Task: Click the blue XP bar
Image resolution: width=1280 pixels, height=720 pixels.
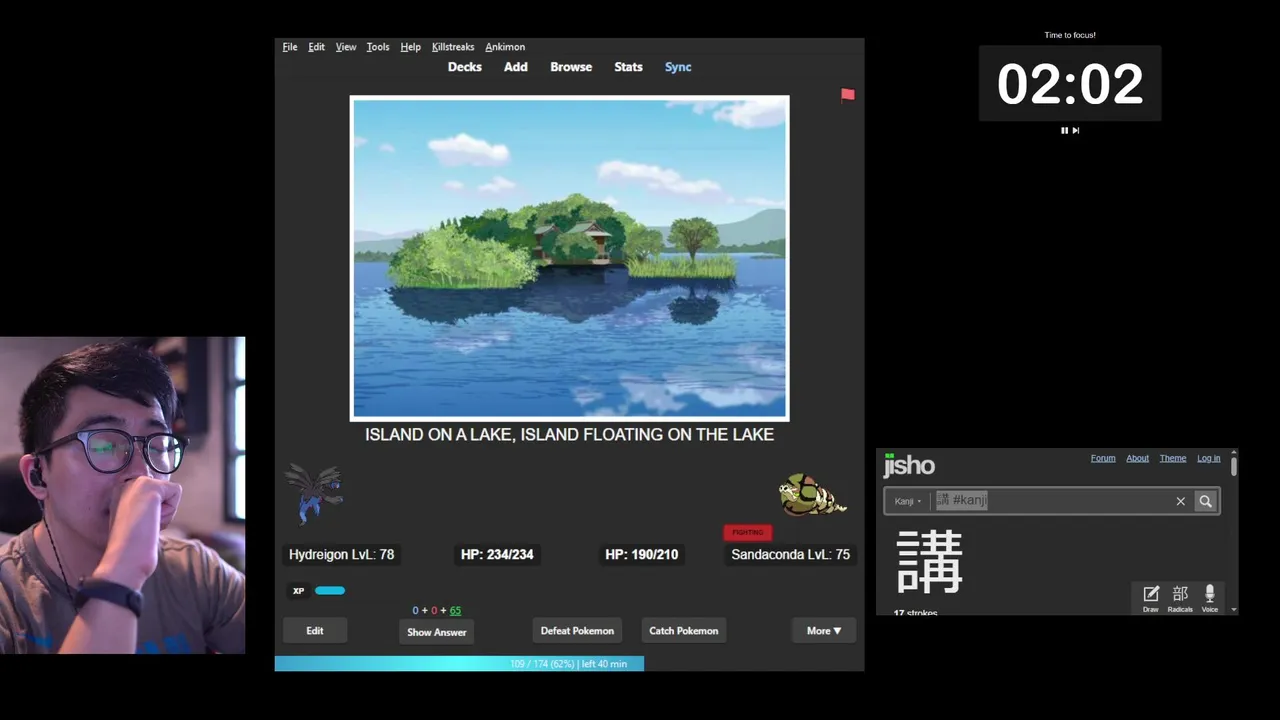Action: point(330,591)
